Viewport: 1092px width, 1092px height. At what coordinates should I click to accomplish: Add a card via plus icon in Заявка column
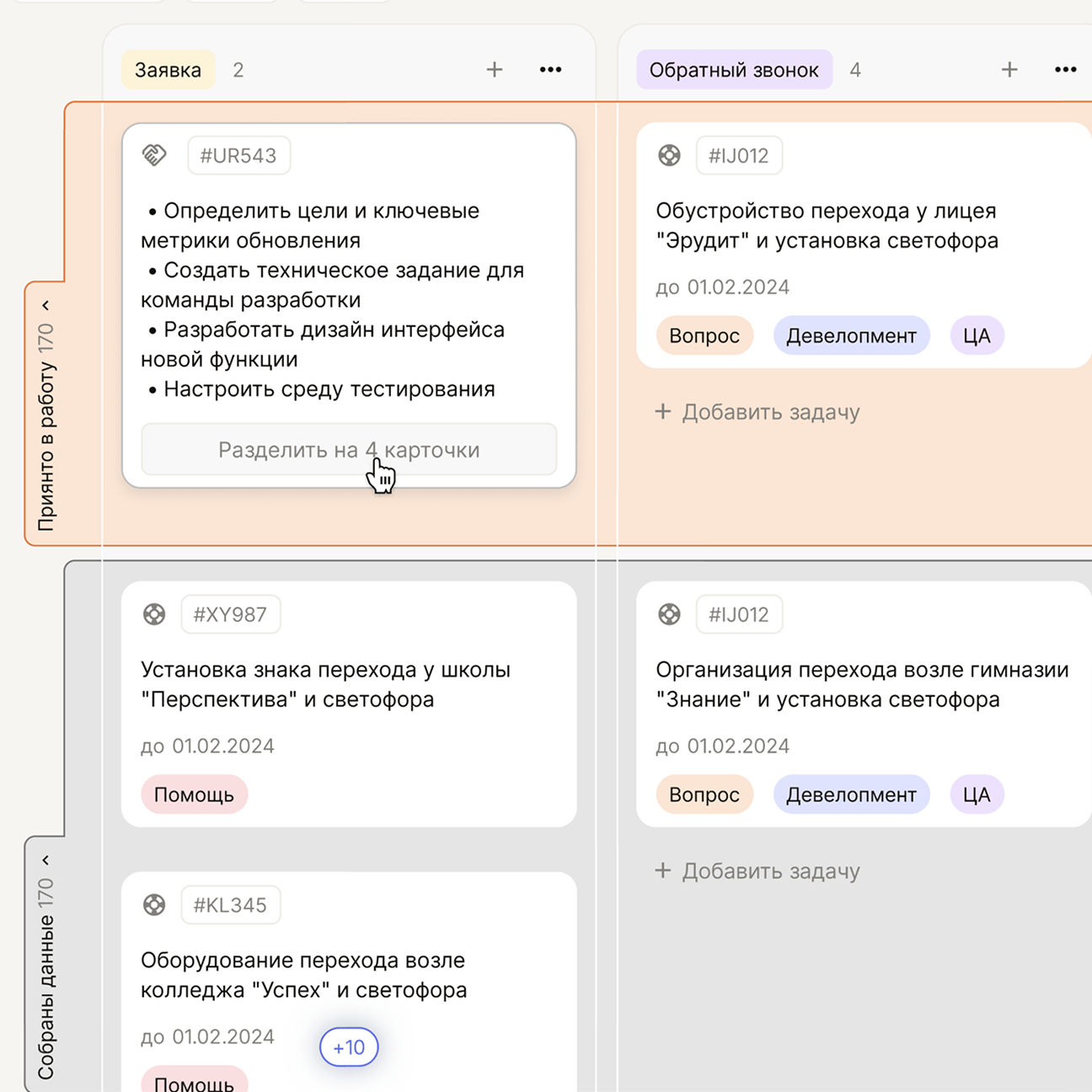(495, 70)
